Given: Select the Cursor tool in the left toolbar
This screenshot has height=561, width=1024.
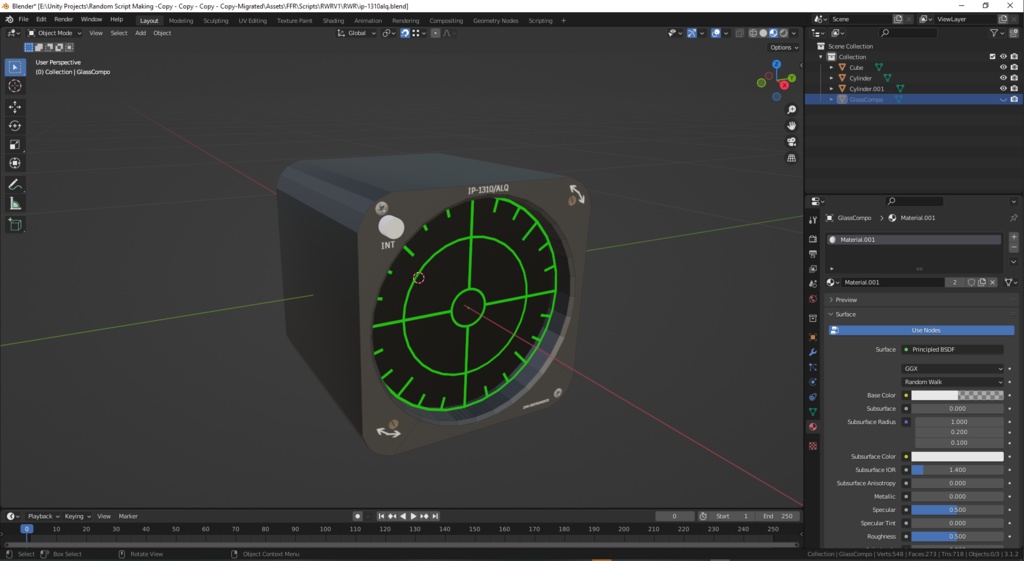Looking at the screenshot, I should pos(15,86).
